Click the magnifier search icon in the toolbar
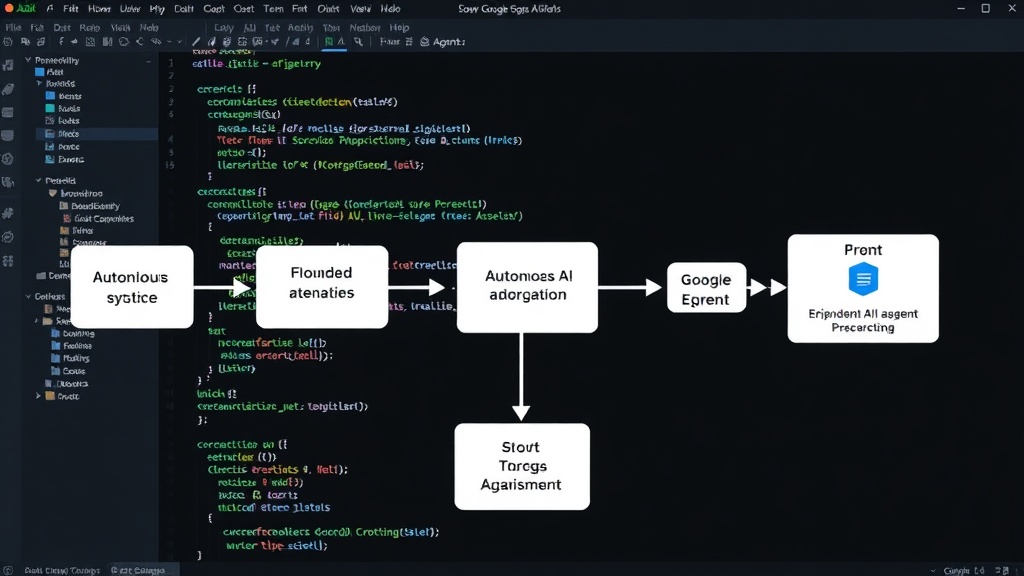Screen dimensions: 1024x576 coord(358,42)
